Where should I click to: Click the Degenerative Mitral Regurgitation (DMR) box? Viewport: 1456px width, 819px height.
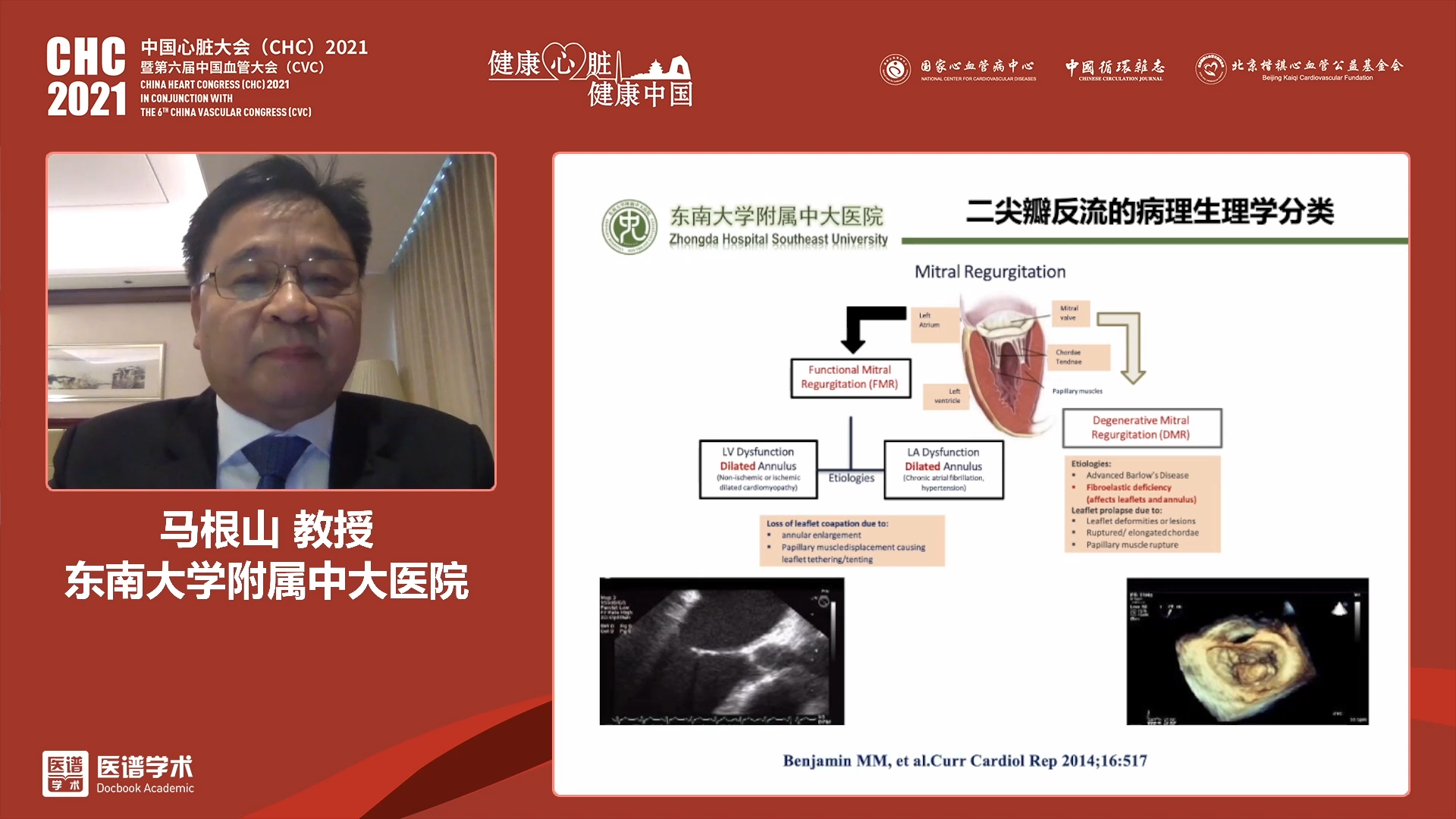coord(1141,428)
